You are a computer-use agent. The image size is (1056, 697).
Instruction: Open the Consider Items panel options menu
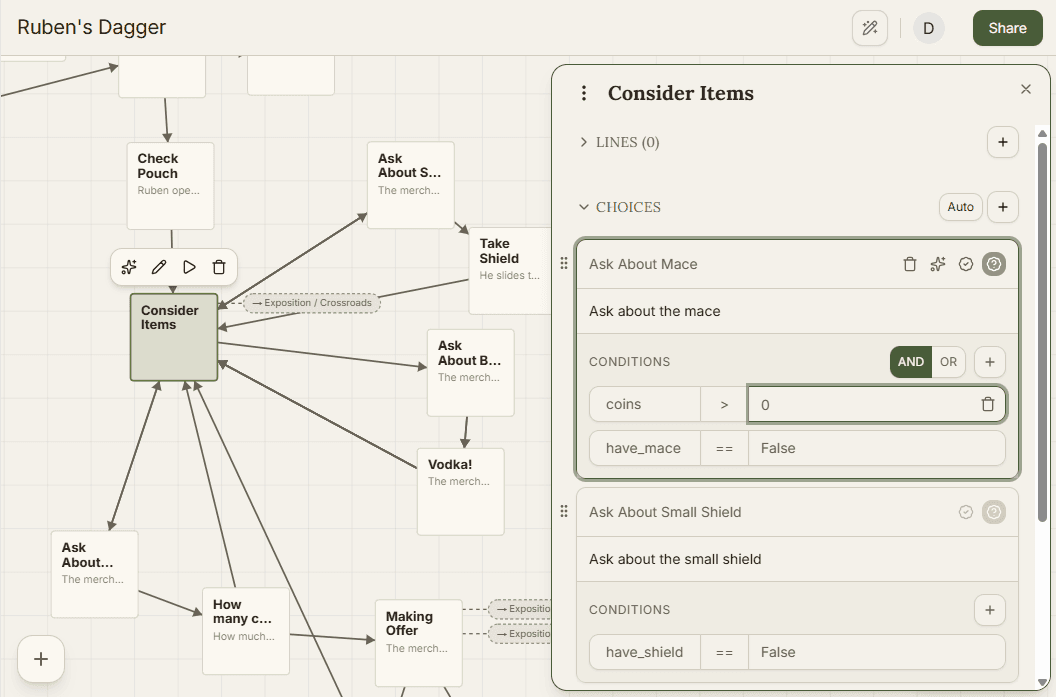pyautogui.click(x=584, y=93)
